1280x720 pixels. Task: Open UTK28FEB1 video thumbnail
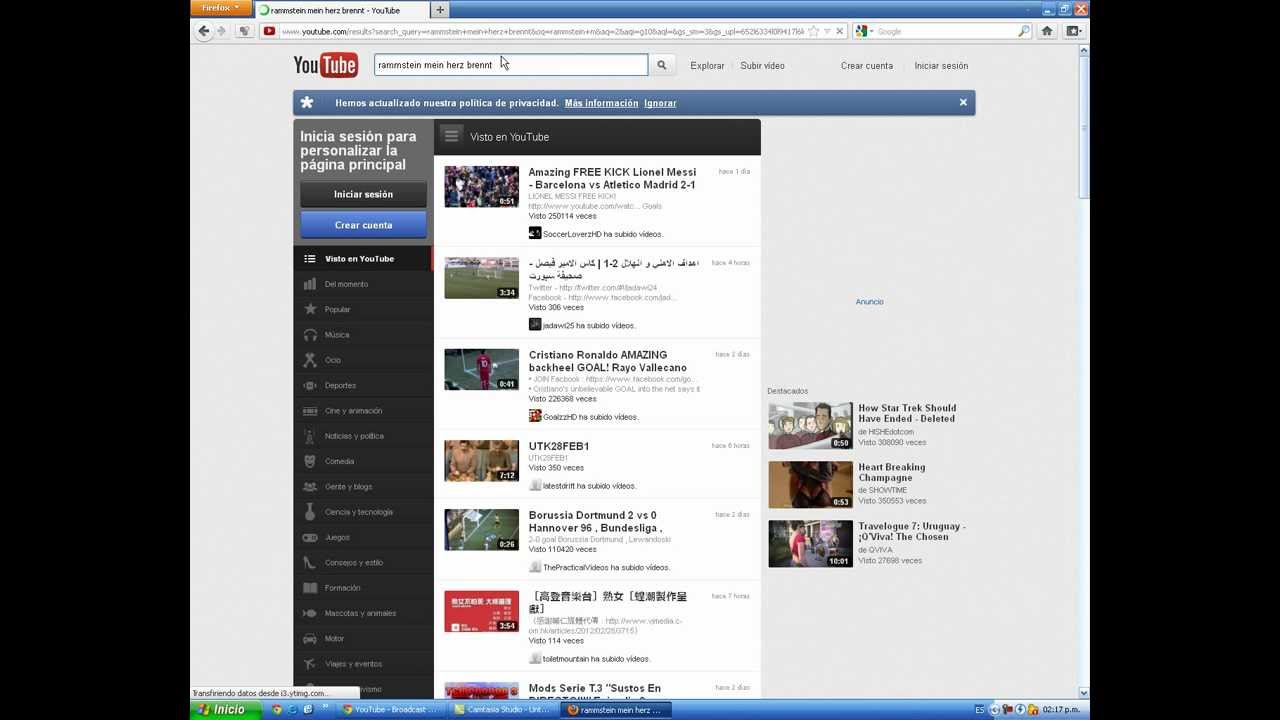[x=482, y=461]
